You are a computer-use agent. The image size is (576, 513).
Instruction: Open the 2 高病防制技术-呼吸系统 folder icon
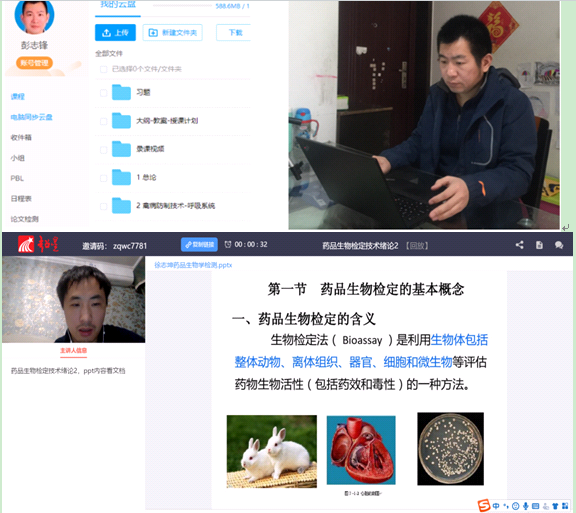(x=121, y=205)
